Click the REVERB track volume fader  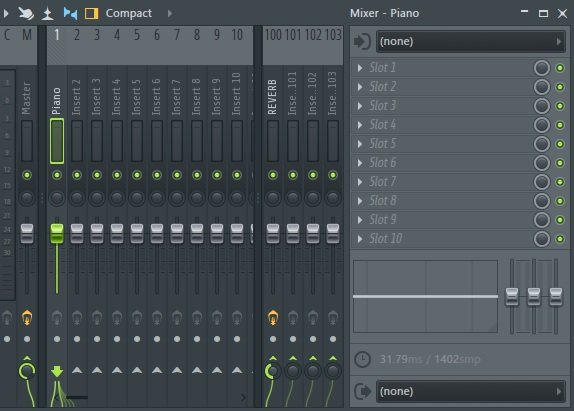coord(273,233)
